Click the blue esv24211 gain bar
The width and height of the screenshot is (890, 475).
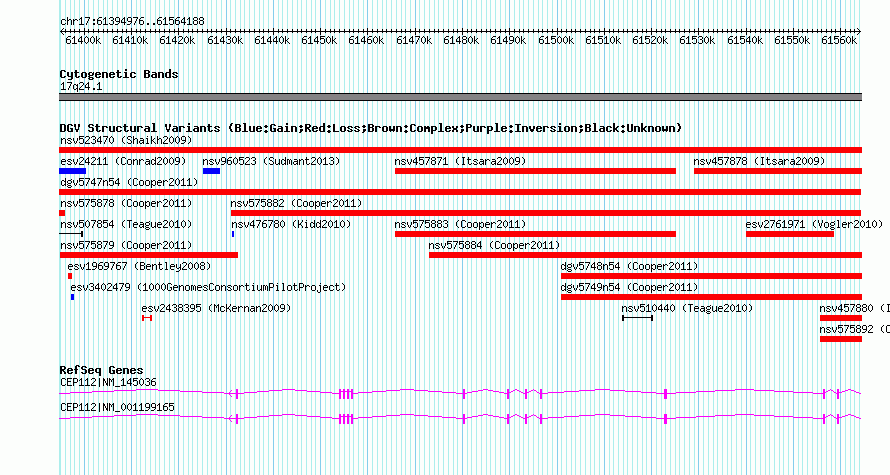tap(73, 171)
